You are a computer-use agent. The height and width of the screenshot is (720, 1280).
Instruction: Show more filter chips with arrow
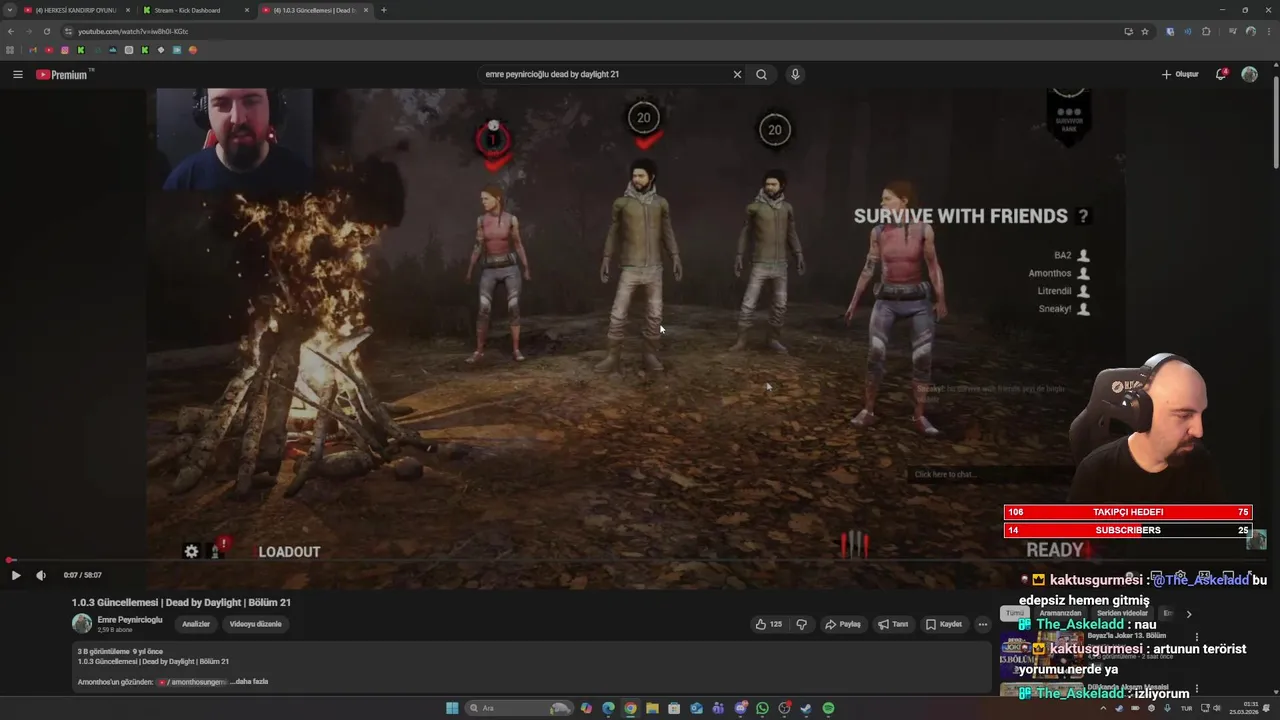click(1188, 614)
